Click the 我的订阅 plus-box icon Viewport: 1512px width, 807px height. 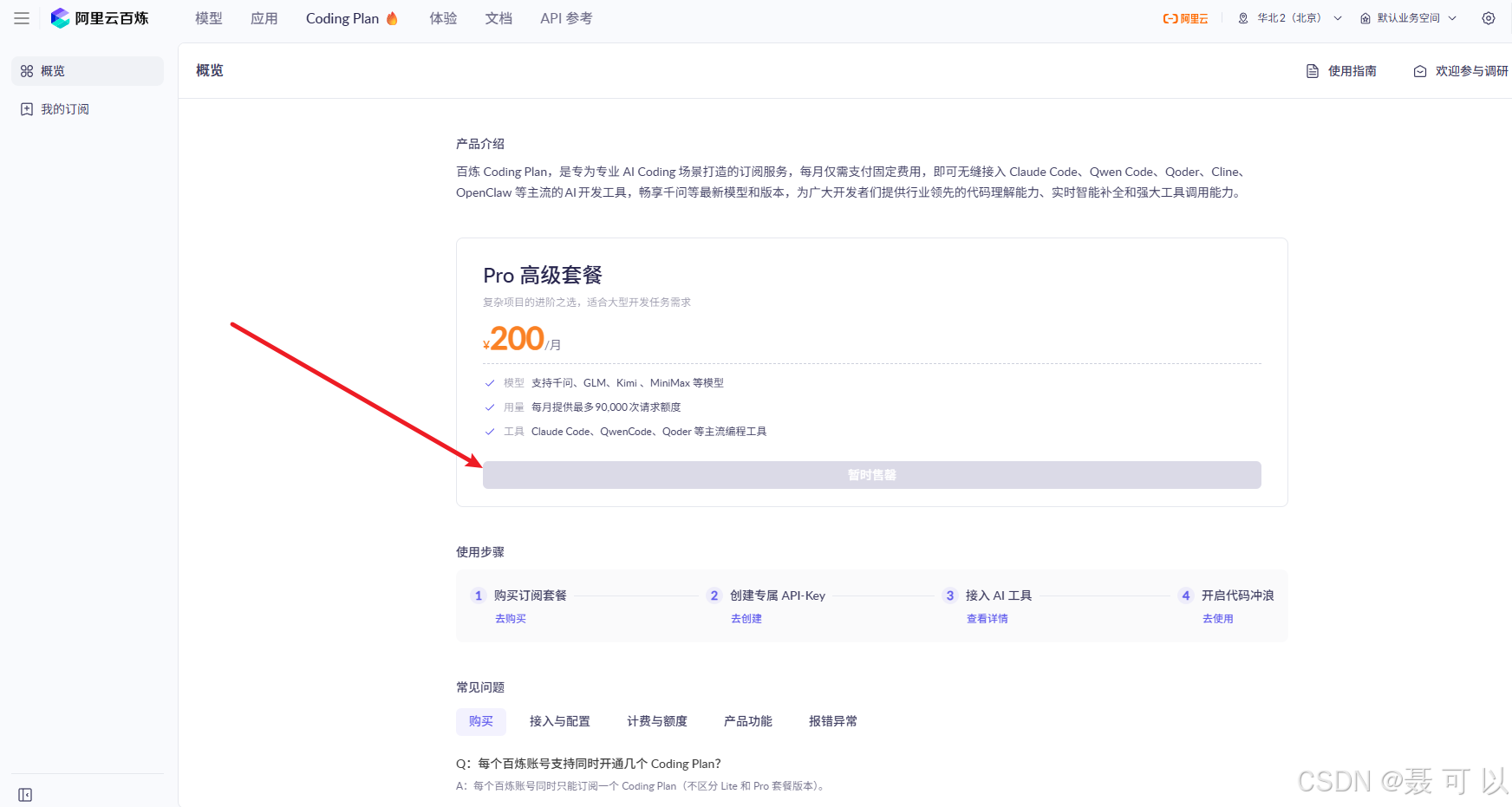click(27, 109)
